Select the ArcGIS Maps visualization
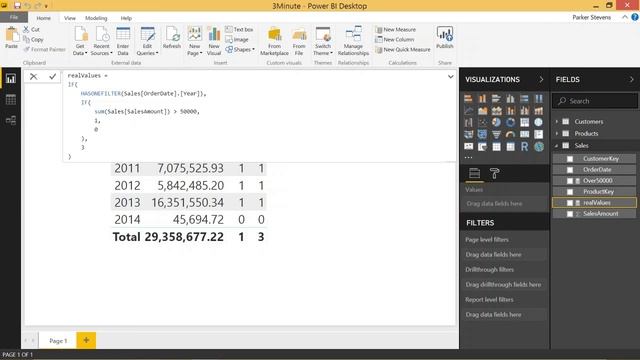Image resolution: width=640 pixels, height=360 pixels. point(538,147)
